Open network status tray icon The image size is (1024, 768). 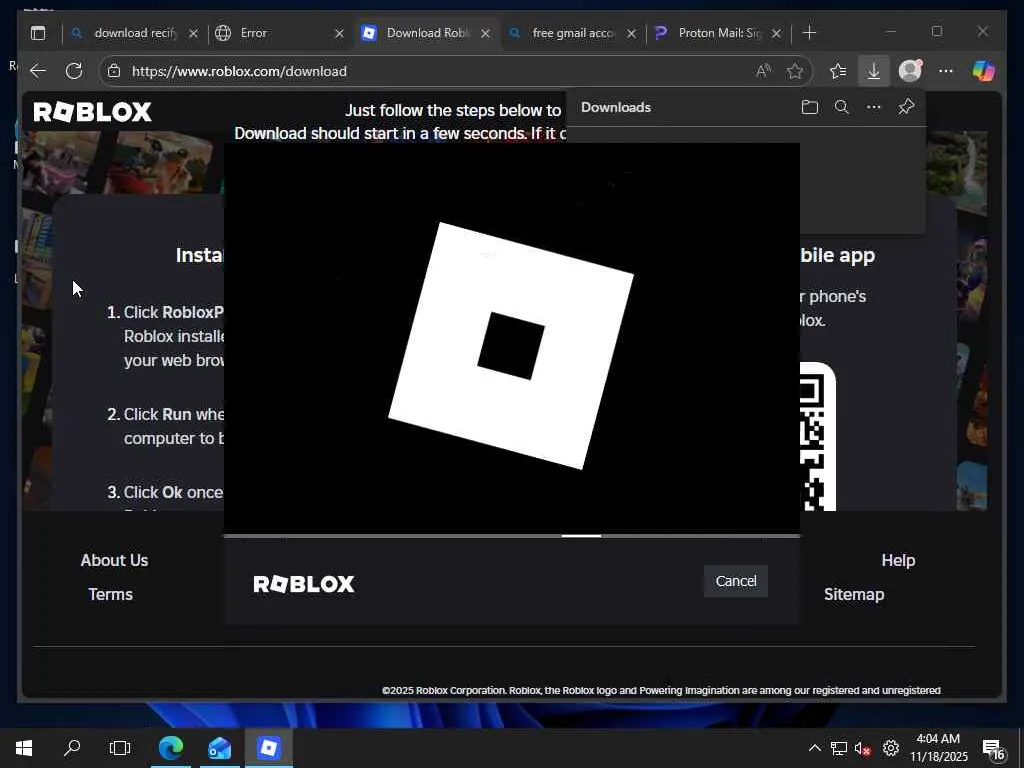[x=839, y=748]
